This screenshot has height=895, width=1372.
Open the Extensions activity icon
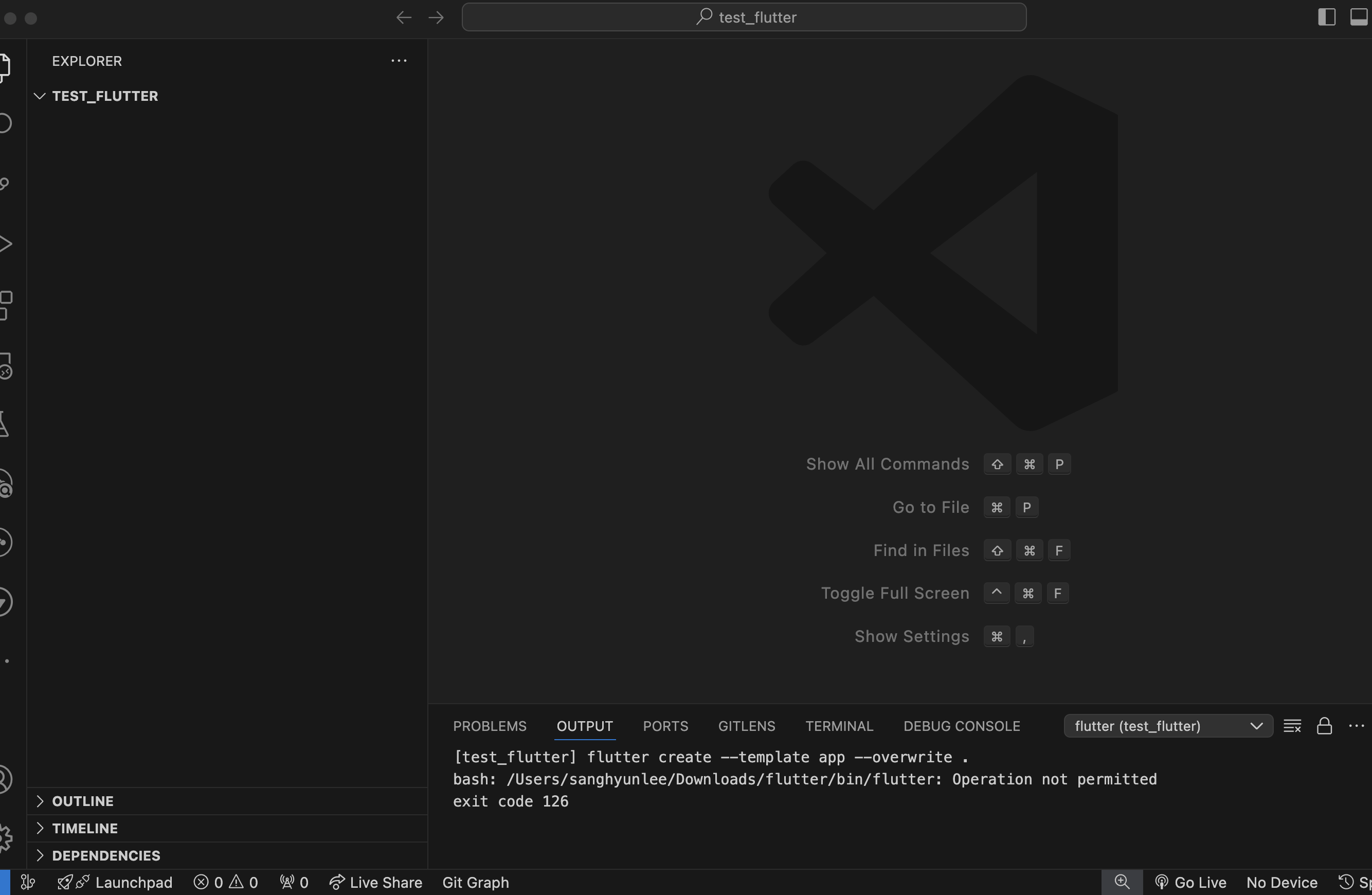pos(6,305)
